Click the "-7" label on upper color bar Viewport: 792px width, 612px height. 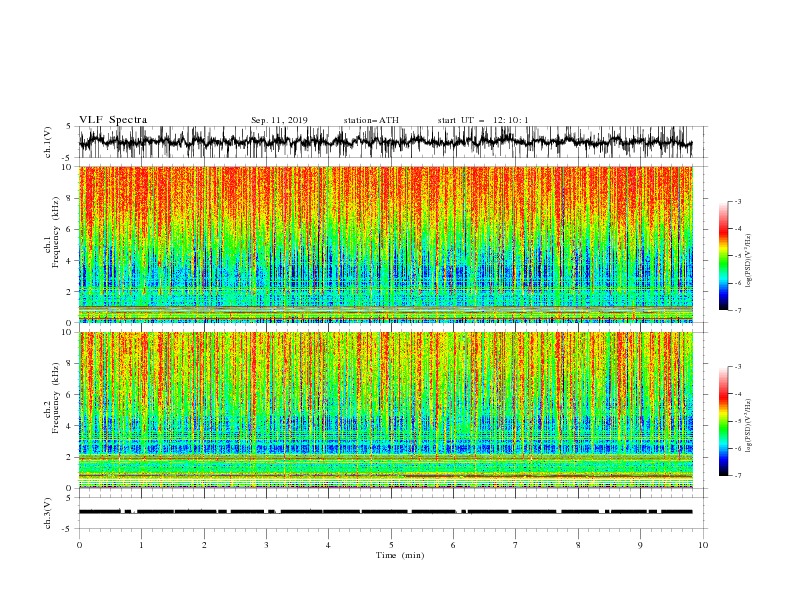point(737,310)
